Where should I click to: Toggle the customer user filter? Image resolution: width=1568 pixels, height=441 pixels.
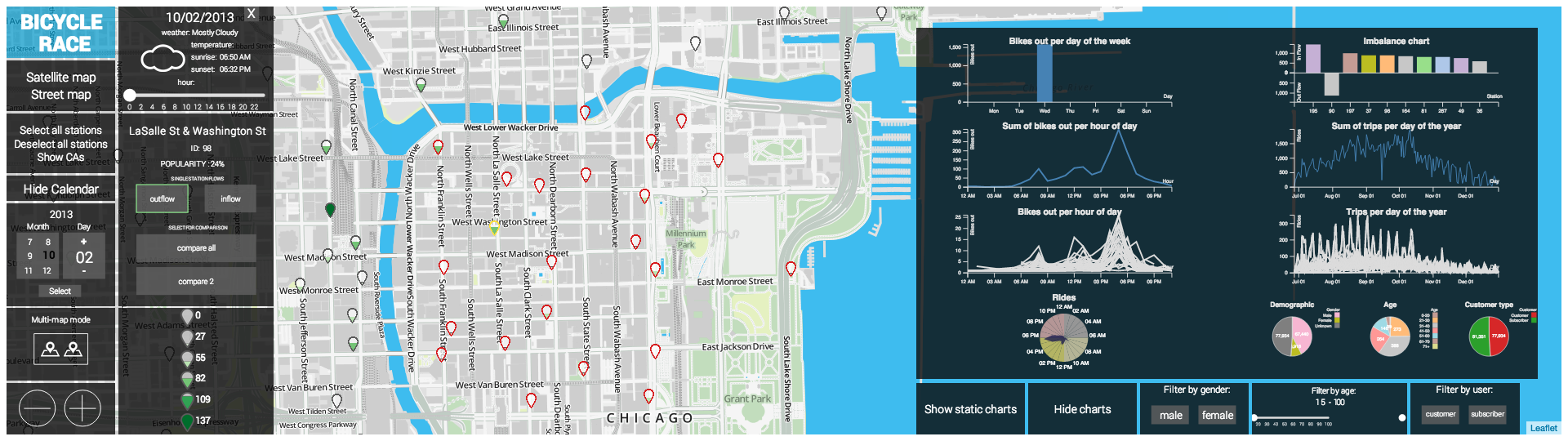pos(1441,414)
